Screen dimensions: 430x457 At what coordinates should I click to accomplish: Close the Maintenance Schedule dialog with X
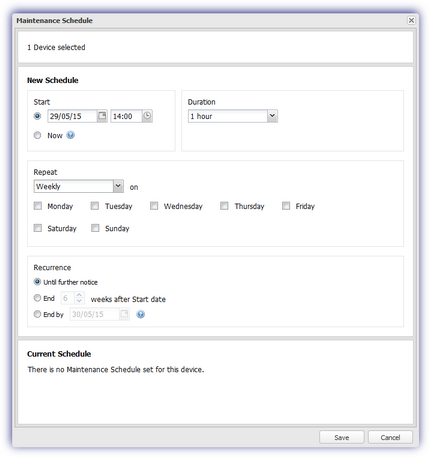click(x=411, y=20)
